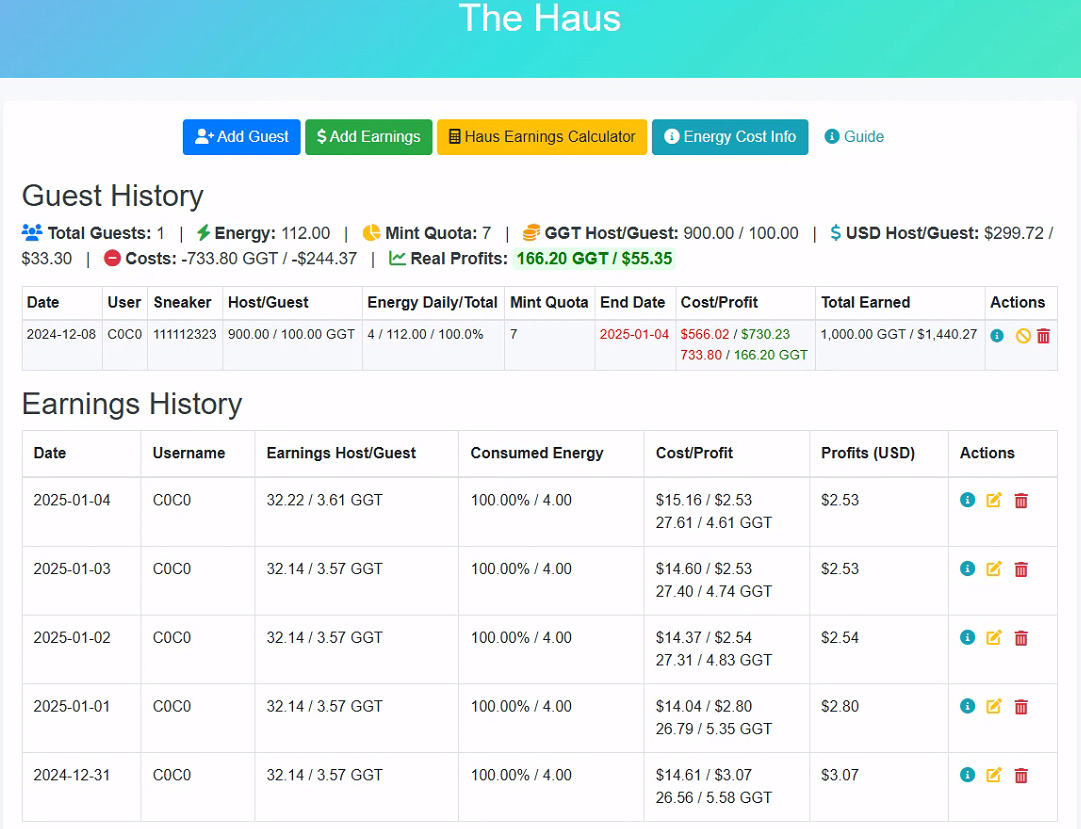The image size is (1081, 829).
Task: Delete the 2024-12-31 earnings entry
Action: point(1021,775)
